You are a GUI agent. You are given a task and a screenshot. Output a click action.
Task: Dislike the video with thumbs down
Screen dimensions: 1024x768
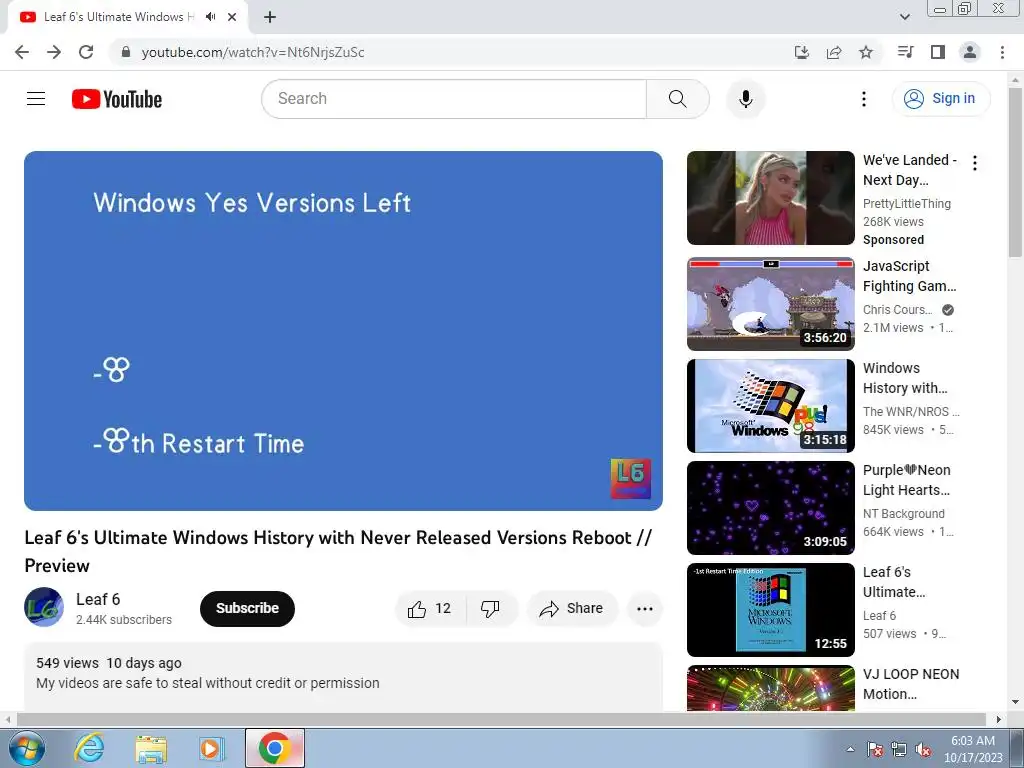click(x=490, y=609)
